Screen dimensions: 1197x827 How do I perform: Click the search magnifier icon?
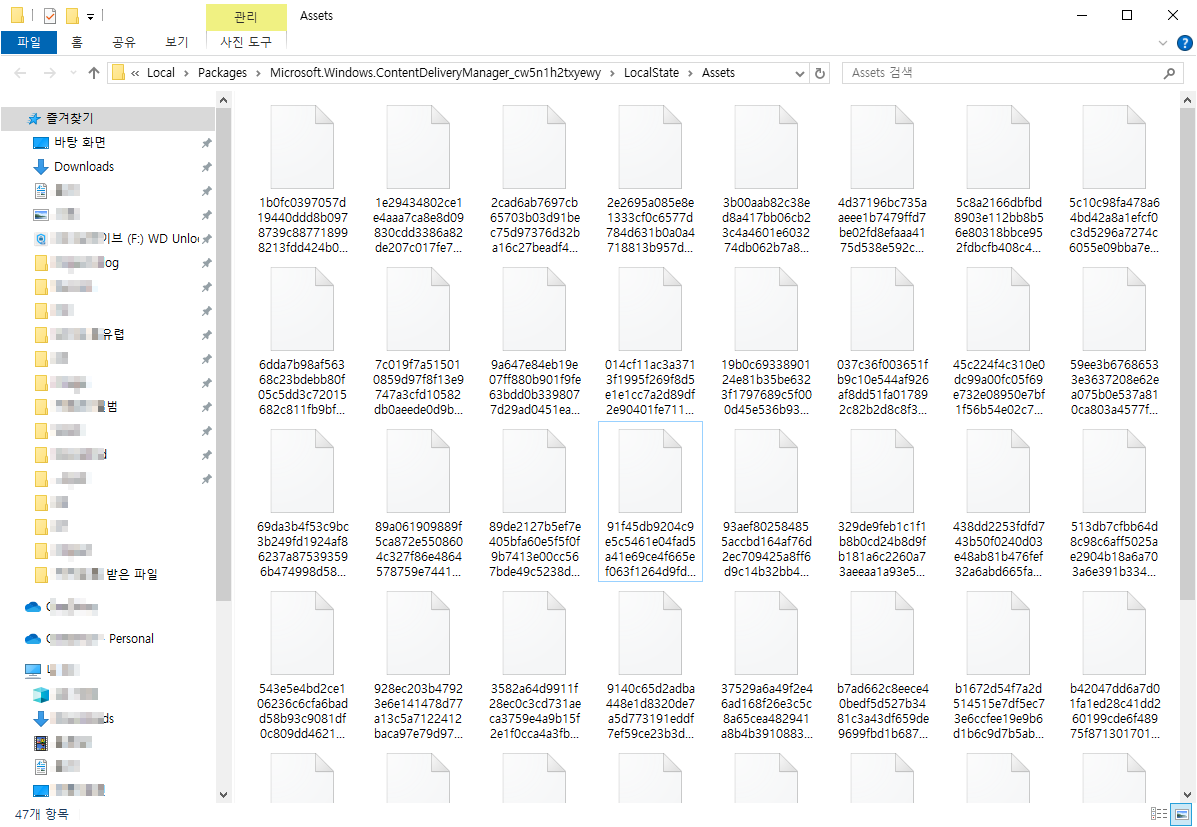(x=1169, y=73)
